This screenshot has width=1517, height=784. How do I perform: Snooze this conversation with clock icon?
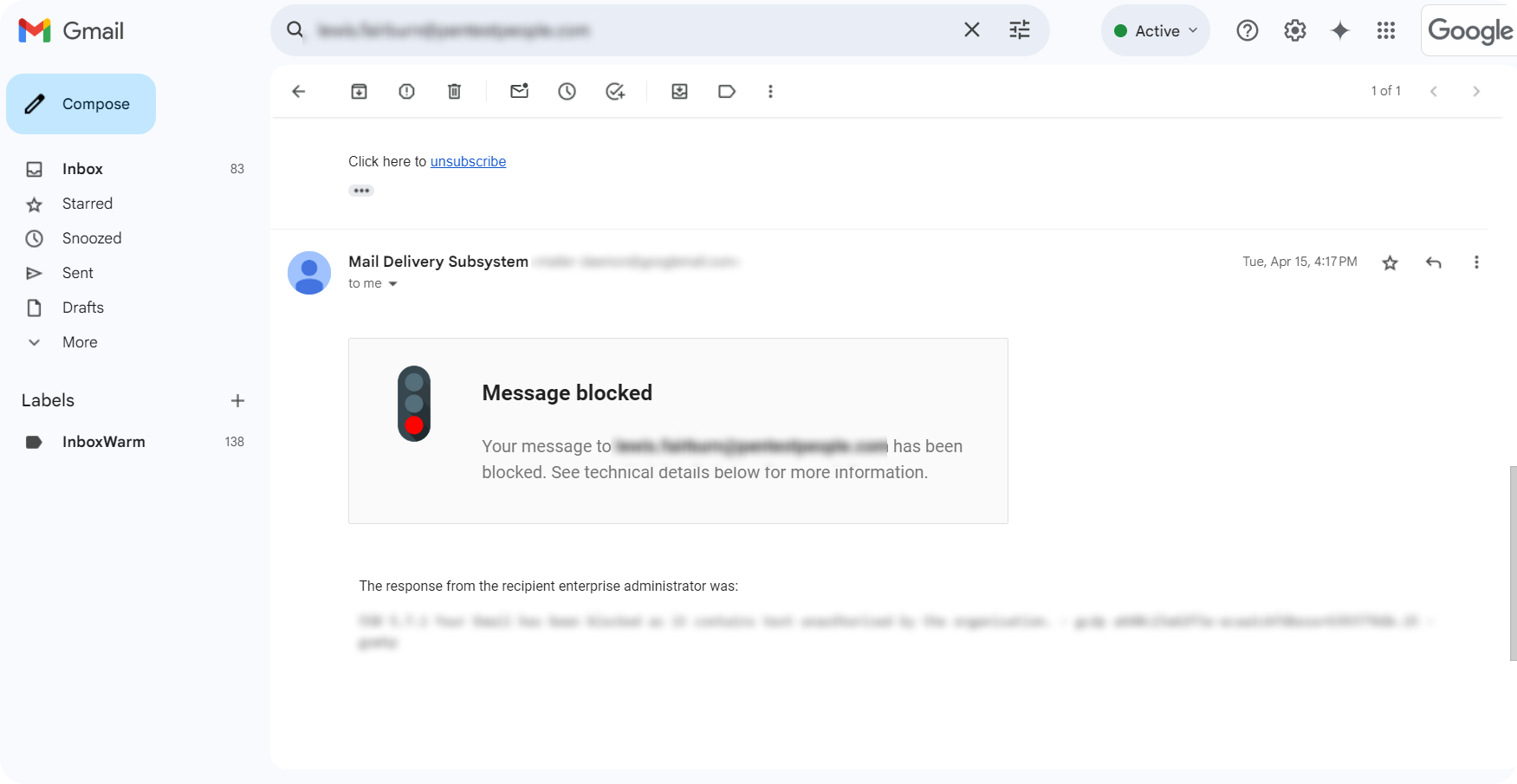point(567,91)
